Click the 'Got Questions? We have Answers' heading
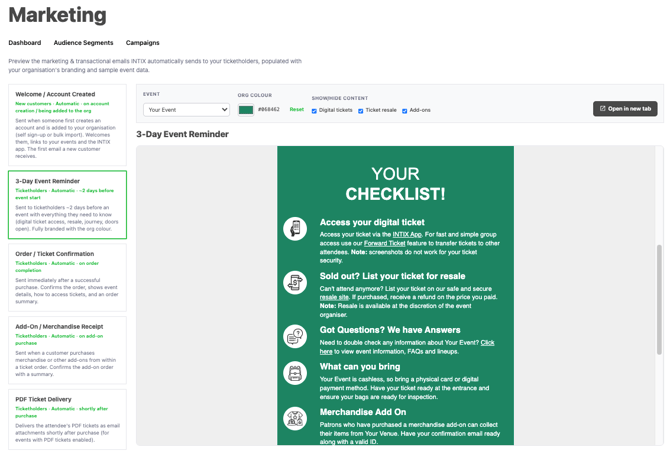Screen dimensions: 670x457 390,330
